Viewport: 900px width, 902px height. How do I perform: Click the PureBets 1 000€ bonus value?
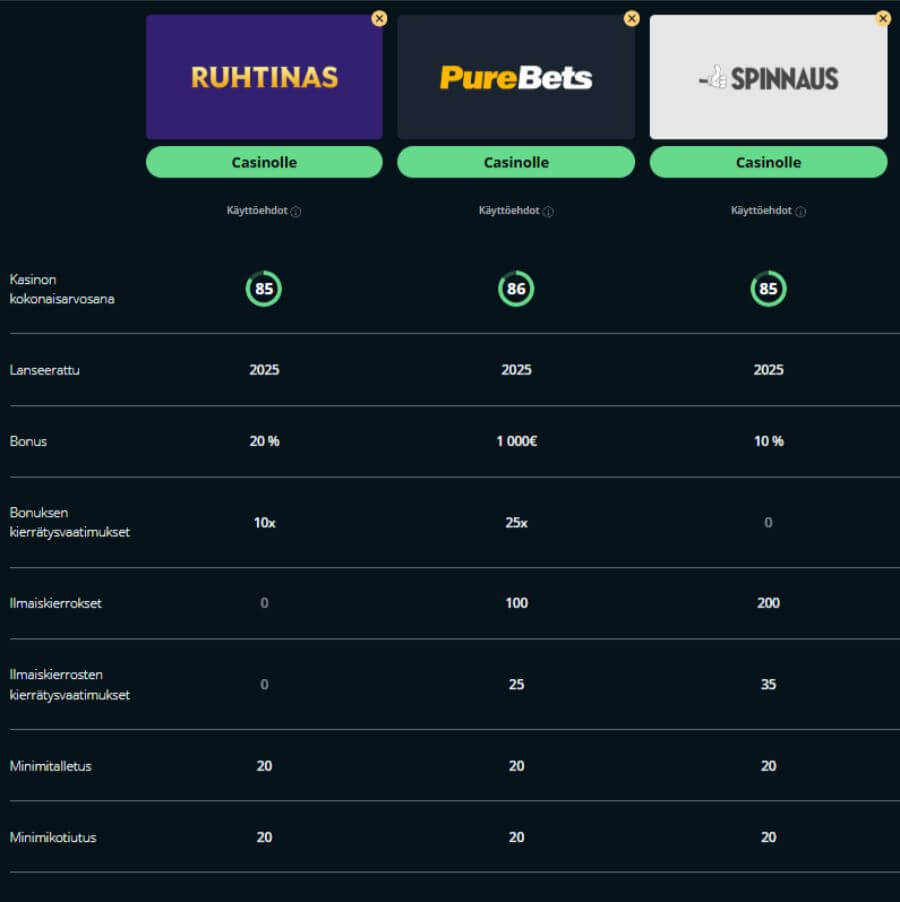click(516, 441)
